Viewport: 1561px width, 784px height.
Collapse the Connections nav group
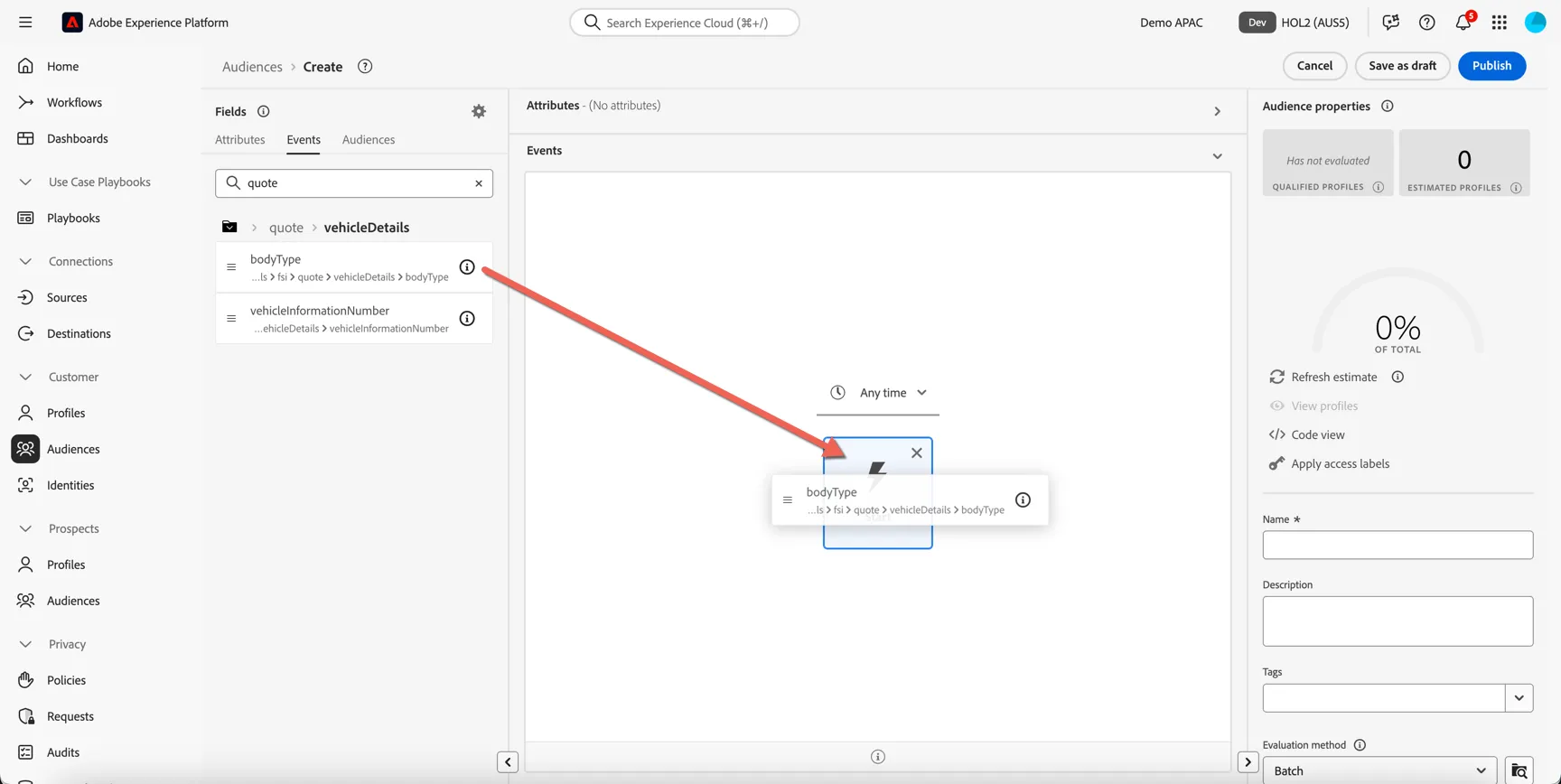click(x=25, y=262)
